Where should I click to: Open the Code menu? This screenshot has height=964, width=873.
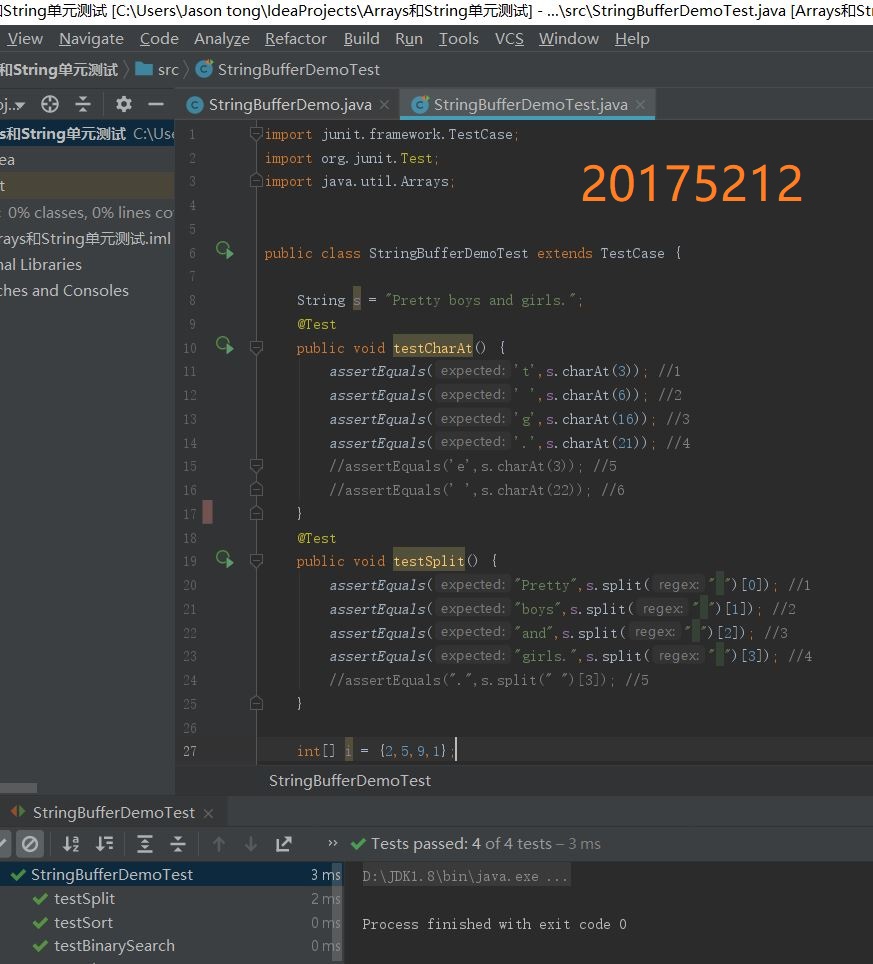(159, 39)
